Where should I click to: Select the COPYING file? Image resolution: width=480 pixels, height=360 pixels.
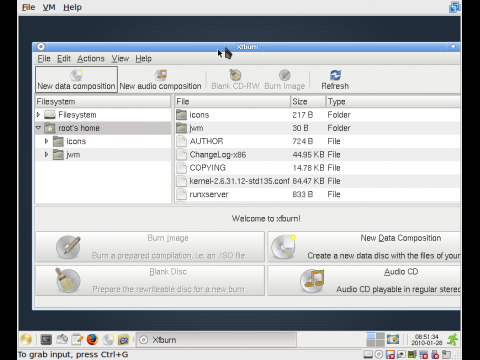coord(318,168)
